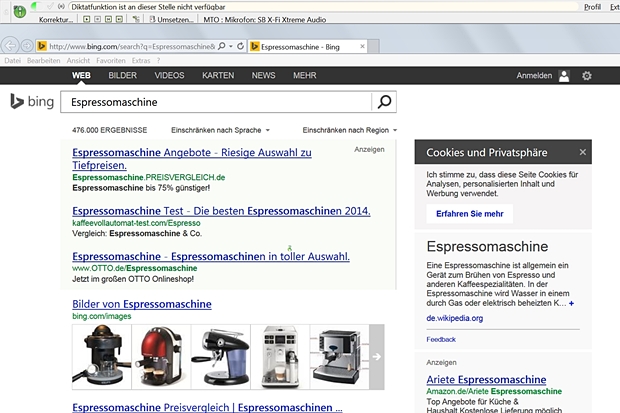Click the red espresso machine thumbnail

[161, 357]
